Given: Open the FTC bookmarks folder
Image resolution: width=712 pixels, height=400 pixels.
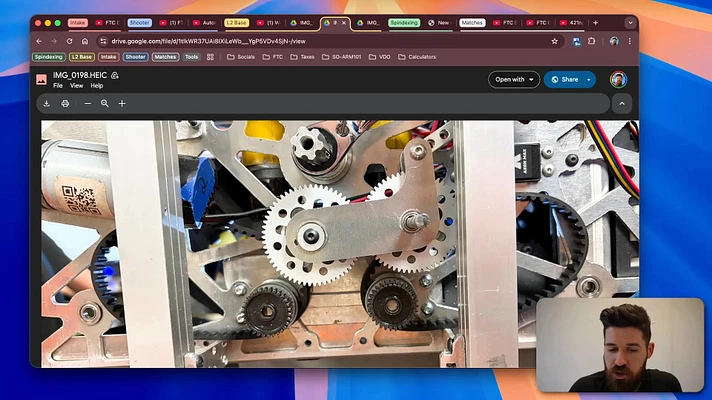Looking at the screenshot, I should tap(273, 57).
